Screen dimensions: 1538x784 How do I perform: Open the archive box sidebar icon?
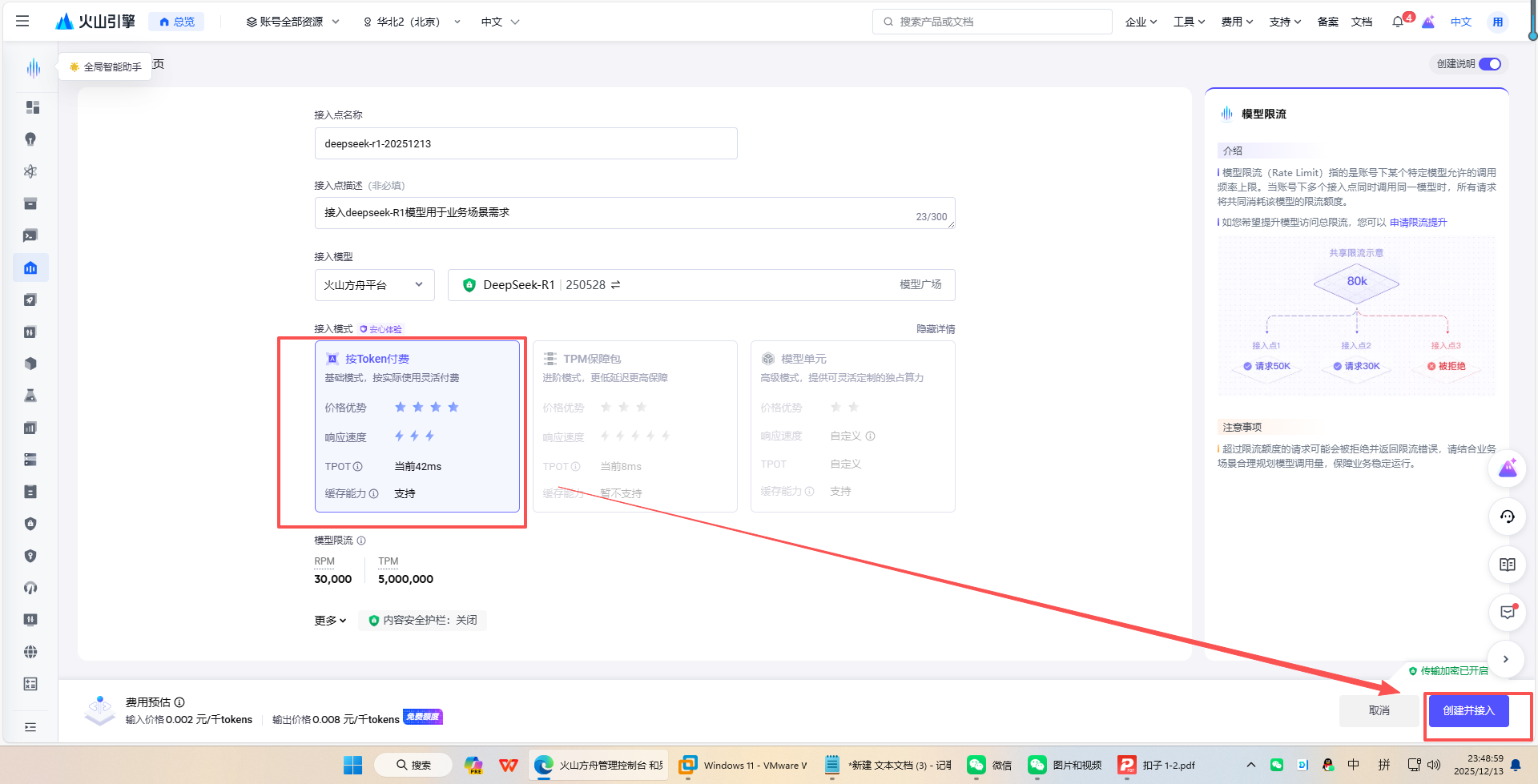(30, 203)
